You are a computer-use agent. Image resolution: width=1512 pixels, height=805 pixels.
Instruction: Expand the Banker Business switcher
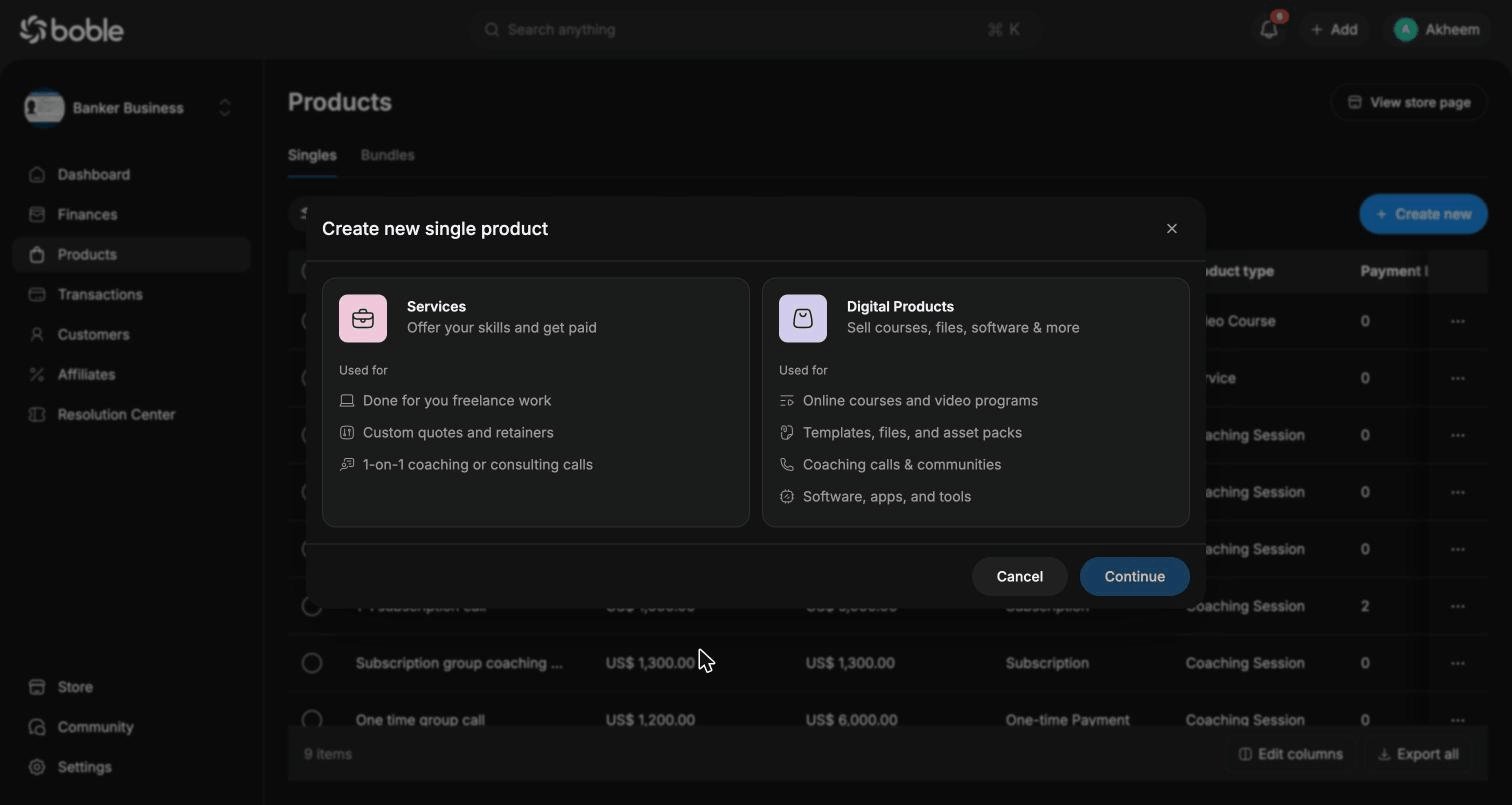click(225, 108)
